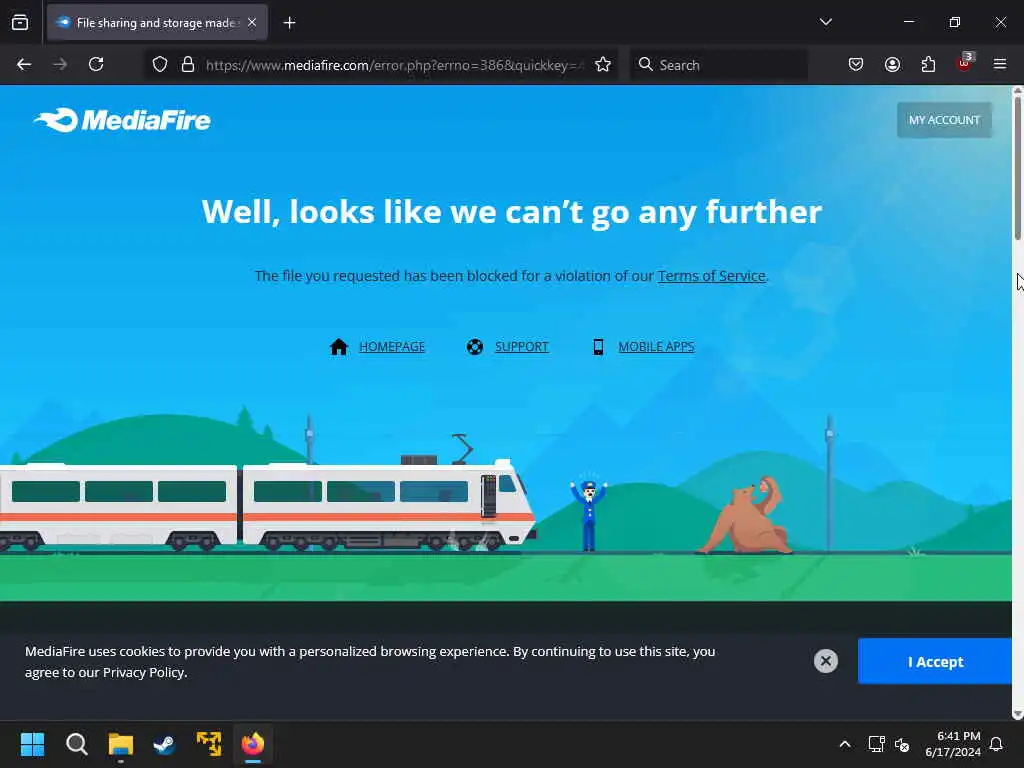Click the house icon beside HOMEPAGE
Viewport: 1024px width, 768px height.
[x=339, y=347]
